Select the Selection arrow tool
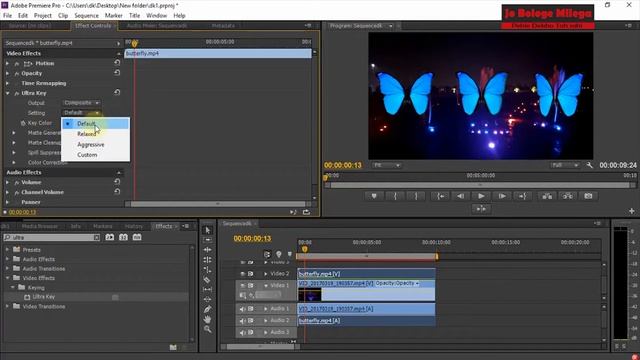 pyautogui.click(x=207, y=230)
